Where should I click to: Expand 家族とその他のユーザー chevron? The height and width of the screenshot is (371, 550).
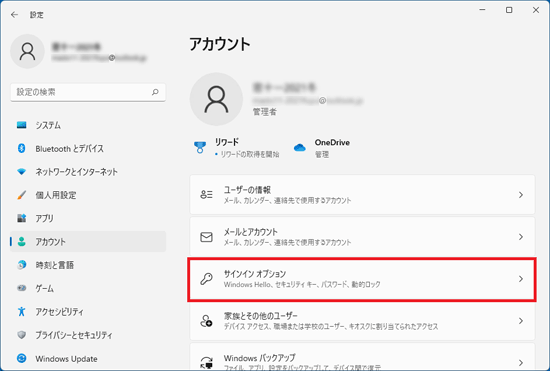pyautogui.click(x=521, y=321)
